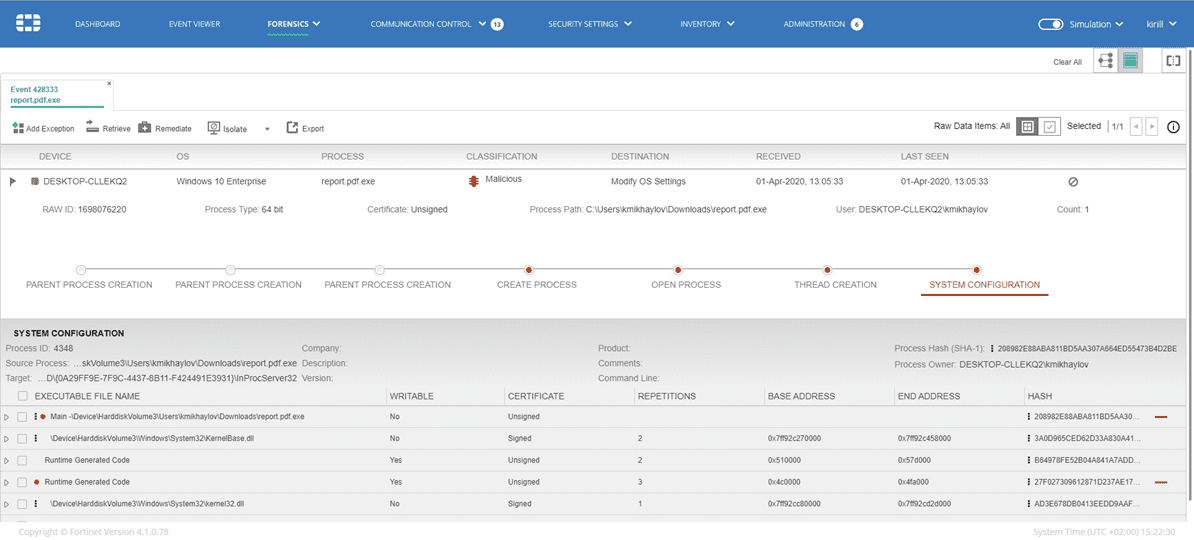Close the Event 428333 tab
This screenshot has height=540, width=1194.
pyautogui.click(x=109, y=84)
